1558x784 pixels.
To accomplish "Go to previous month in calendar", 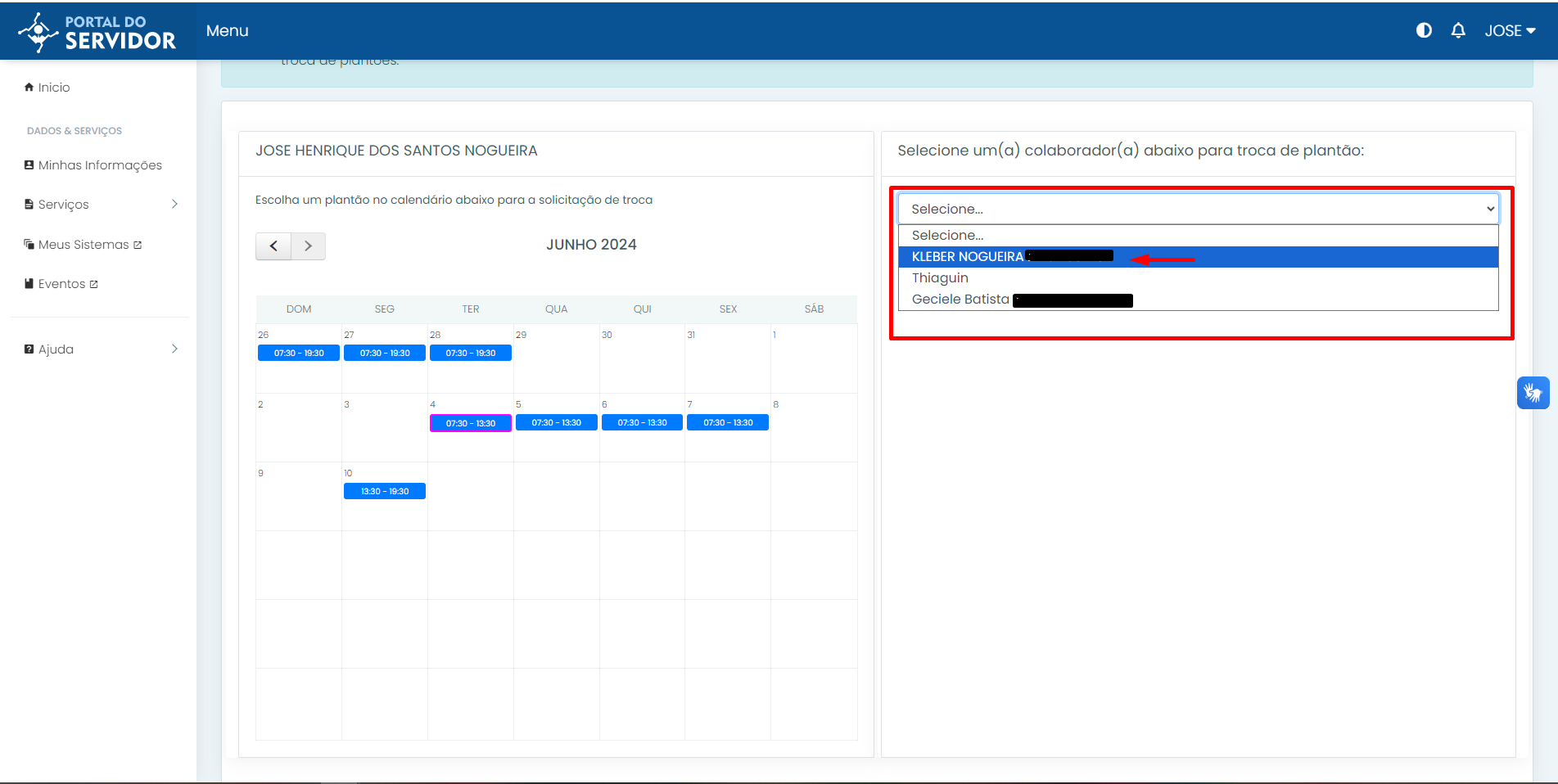I will [273, 246].
